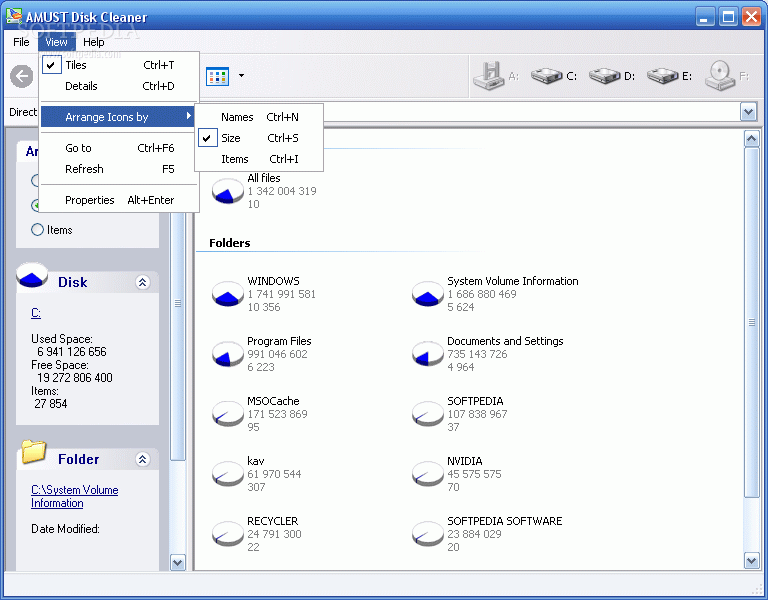The height and width of the screenshot is (600, 768).
Task: Click the kav folder pie icon
Action: pos(228,474)
